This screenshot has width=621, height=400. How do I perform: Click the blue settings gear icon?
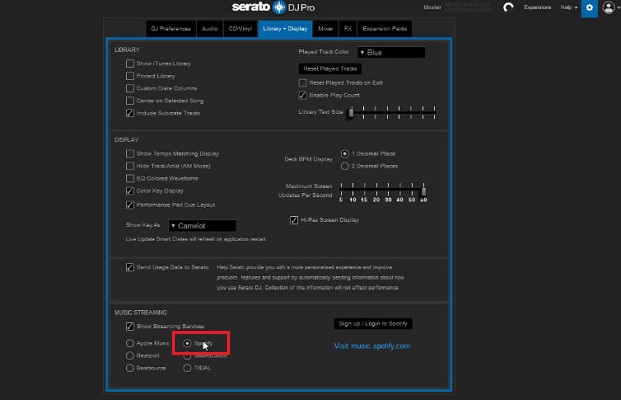coord(589,8)
